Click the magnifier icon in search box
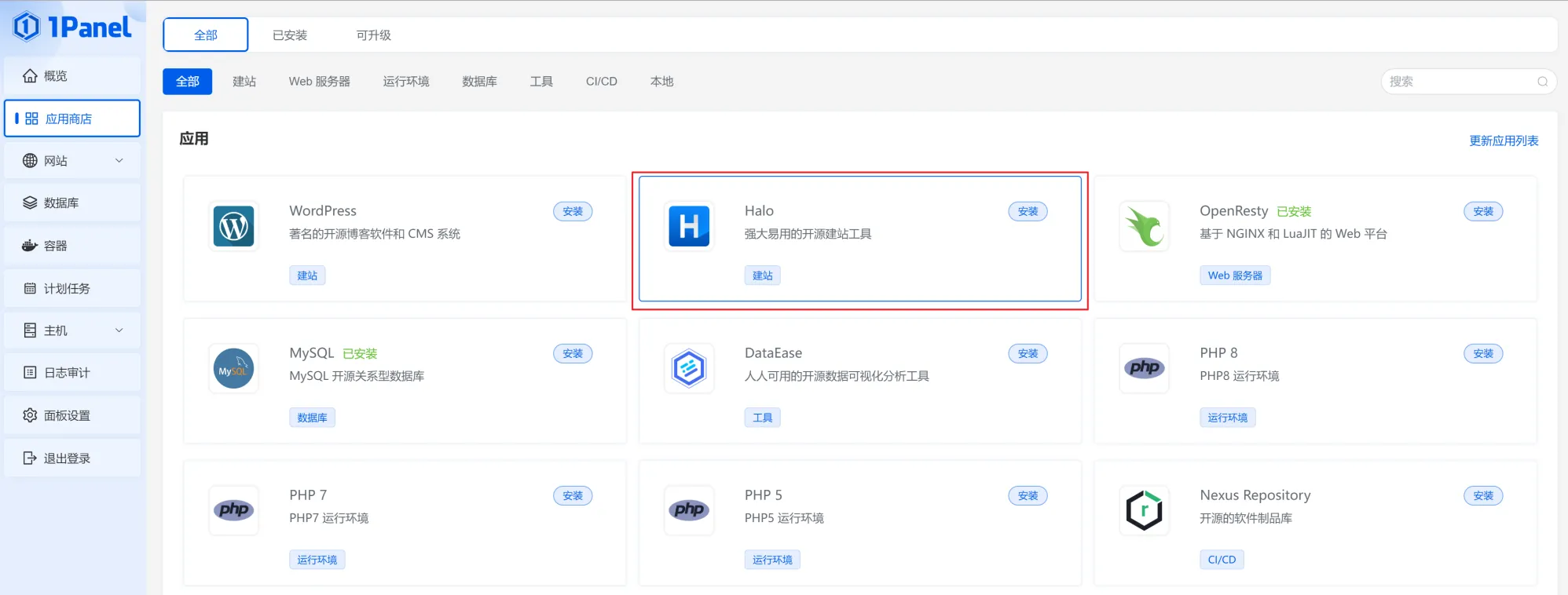 pos(1542,82)
